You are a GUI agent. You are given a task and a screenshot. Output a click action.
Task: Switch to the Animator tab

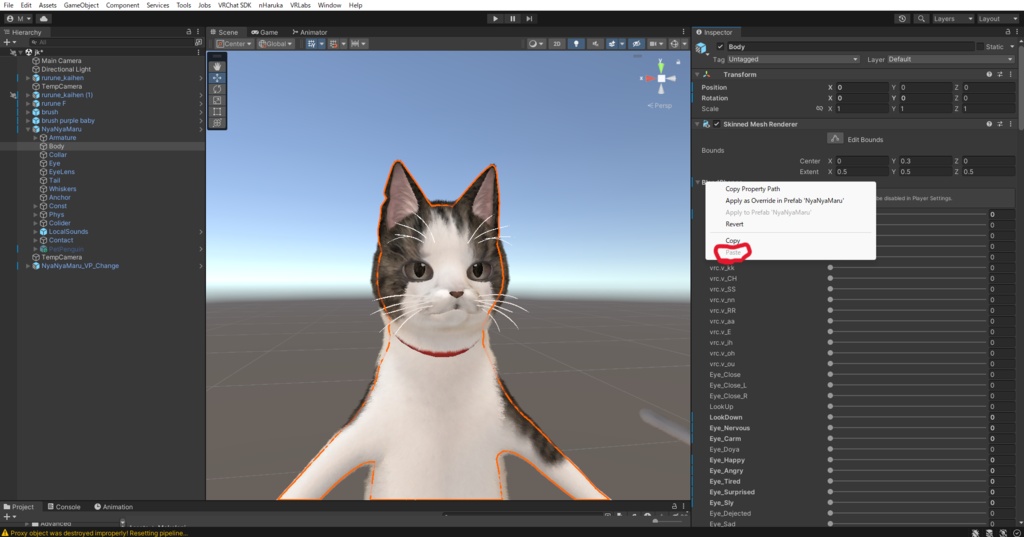click(x=310, y=32)
